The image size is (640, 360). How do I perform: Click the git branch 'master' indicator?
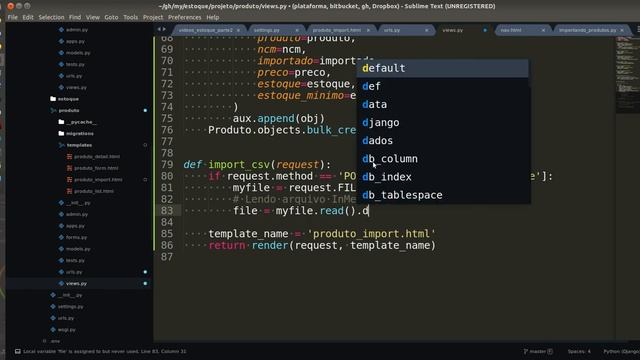[538, 351]
